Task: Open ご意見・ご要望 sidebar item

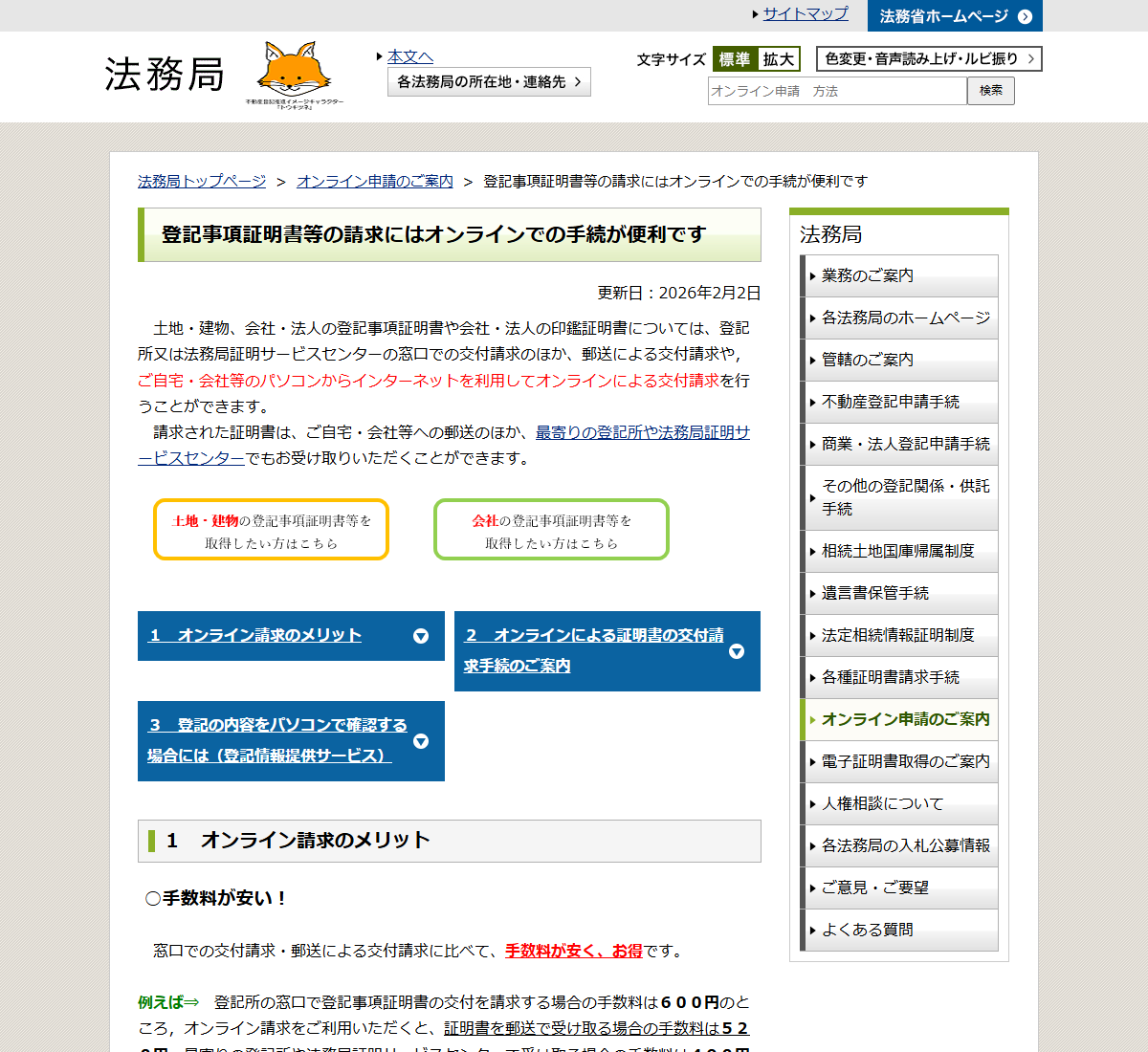Action: coord(899,888)
